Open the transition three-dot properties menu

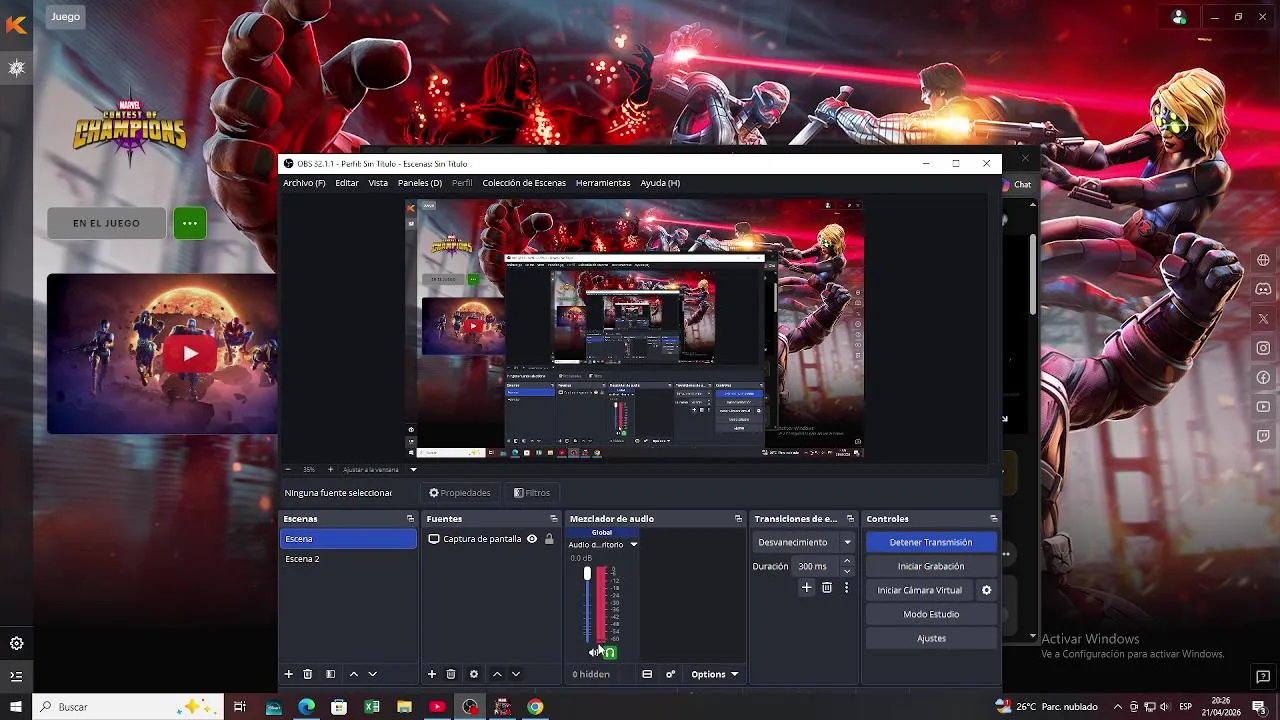846,588
